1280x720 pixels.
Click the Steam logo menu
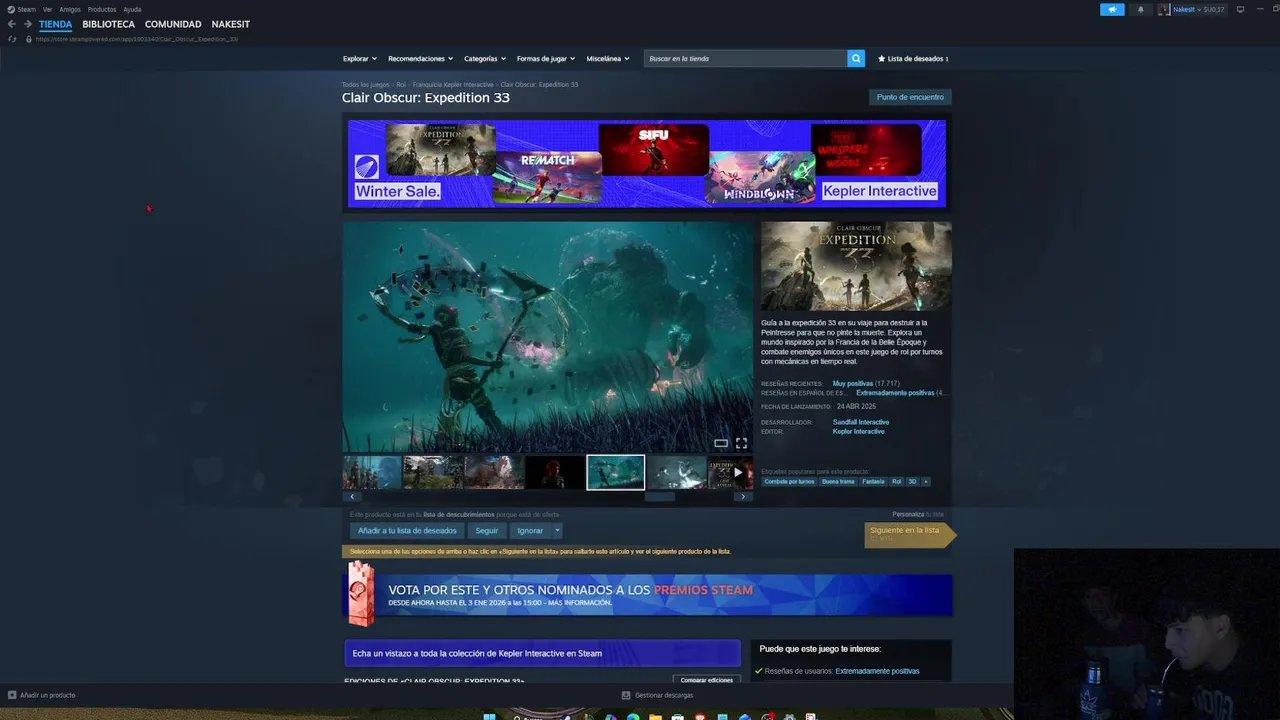point(21,9)
